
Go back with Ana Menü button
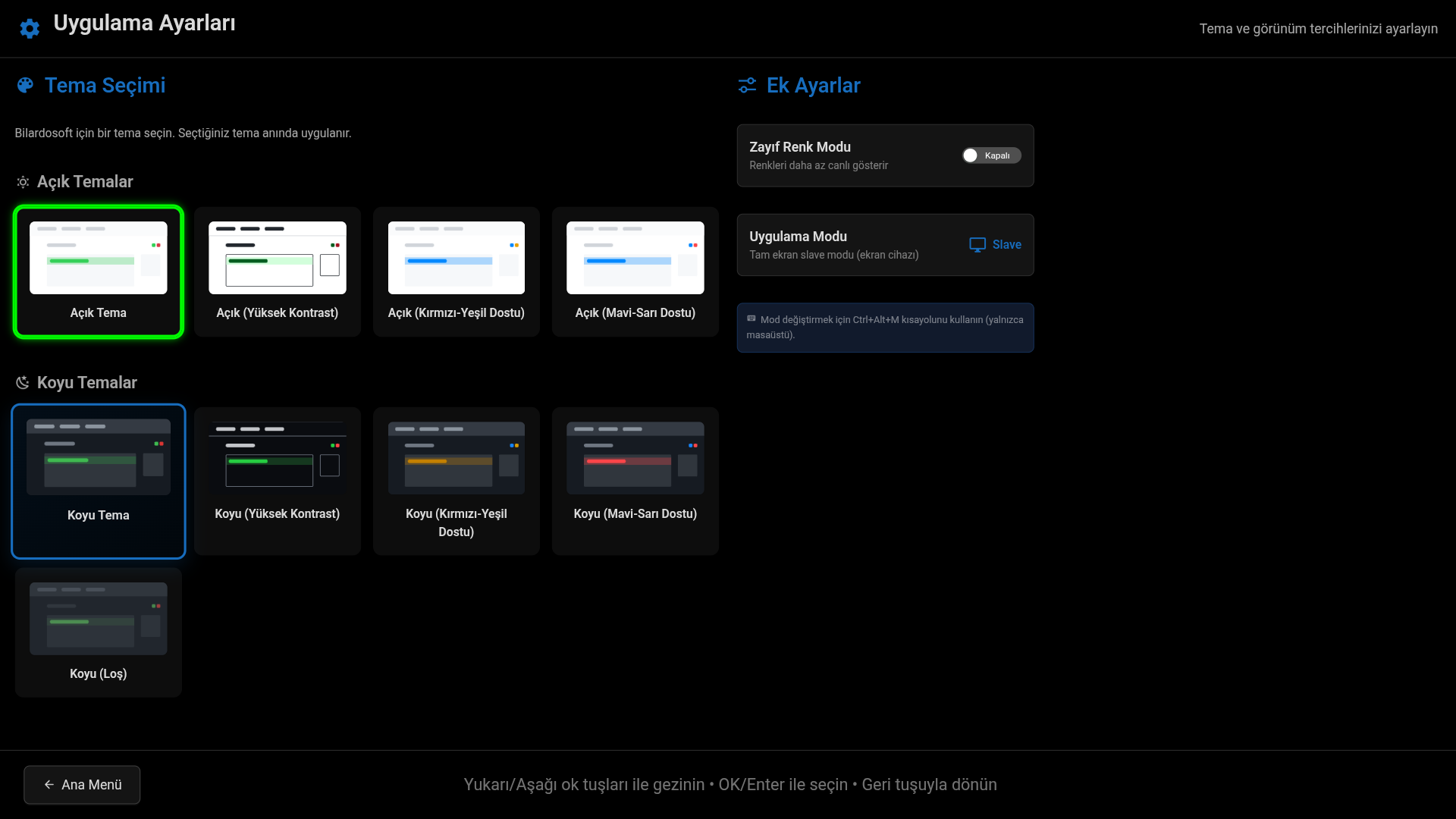[82, 785]
